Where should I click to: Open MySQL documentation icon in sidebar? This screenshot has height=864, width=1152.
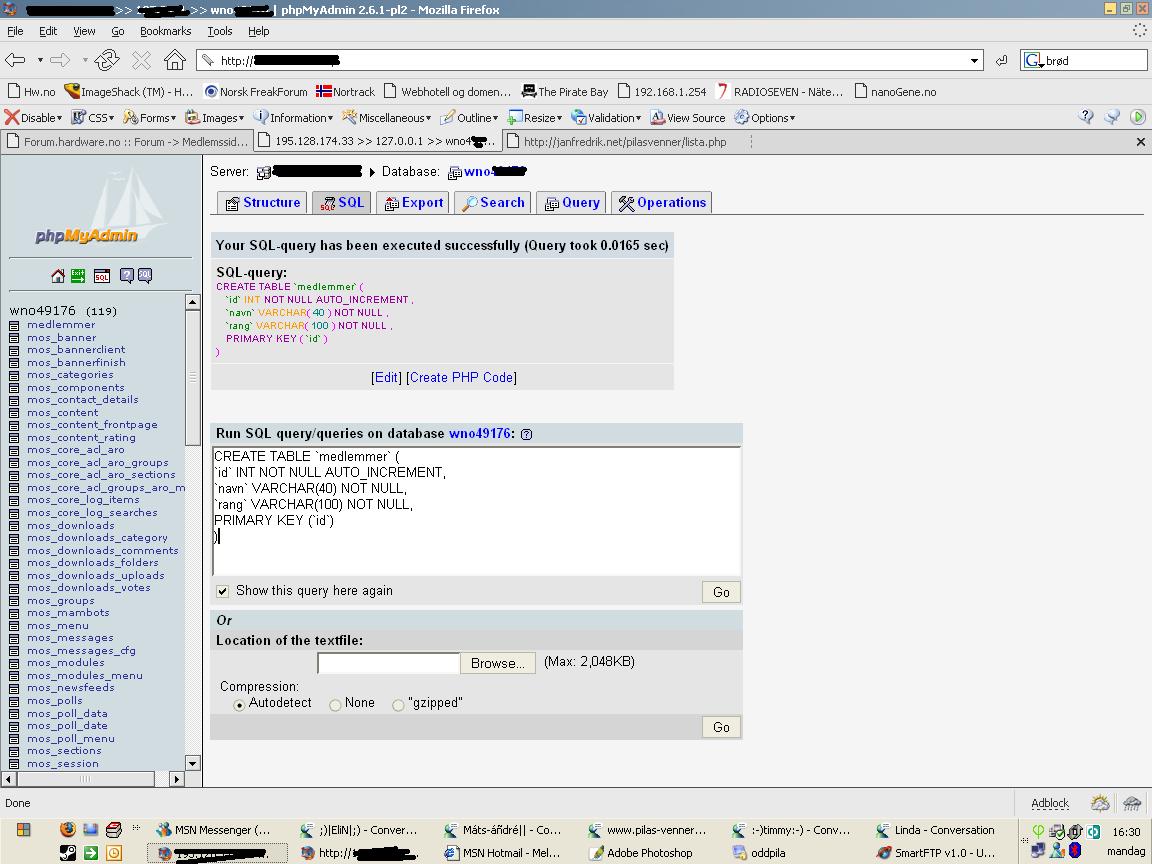[145, 276]
